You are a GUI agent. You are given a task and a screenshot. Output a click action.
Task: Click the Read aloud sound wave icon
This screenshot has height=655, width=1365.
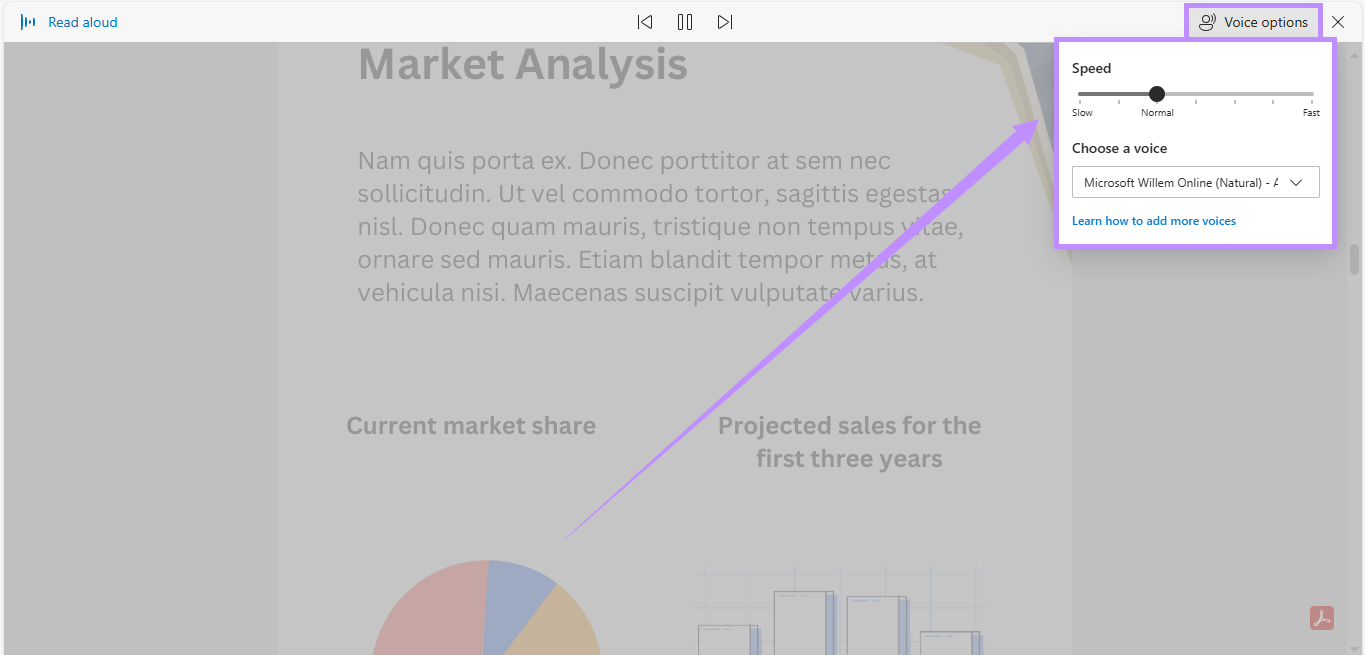pos(28,22)
